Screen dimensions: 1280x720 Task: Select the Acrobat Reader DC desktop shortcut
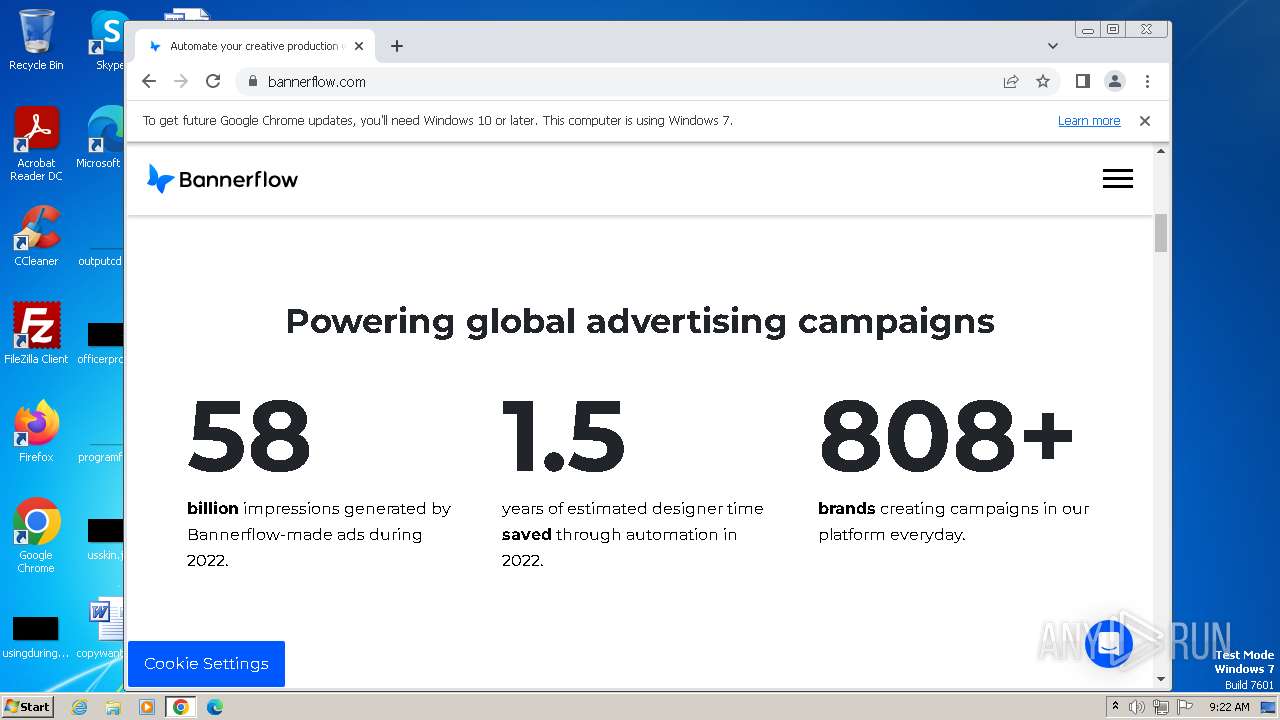coord(36,145)
